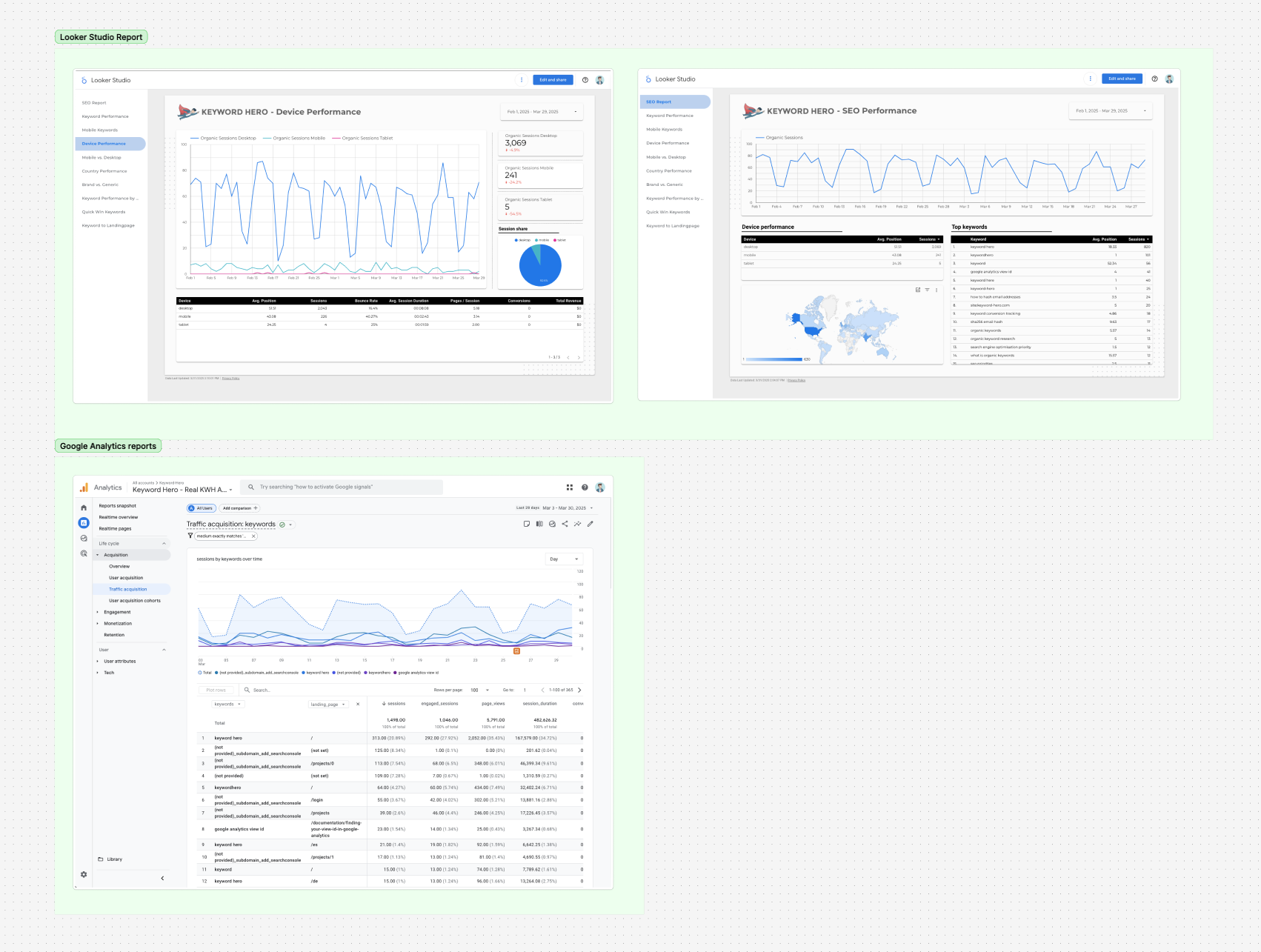This screenshot has height=952, width=1261.
Task: Click Edit and share in Device Performance window
Action: pos(553,80)
